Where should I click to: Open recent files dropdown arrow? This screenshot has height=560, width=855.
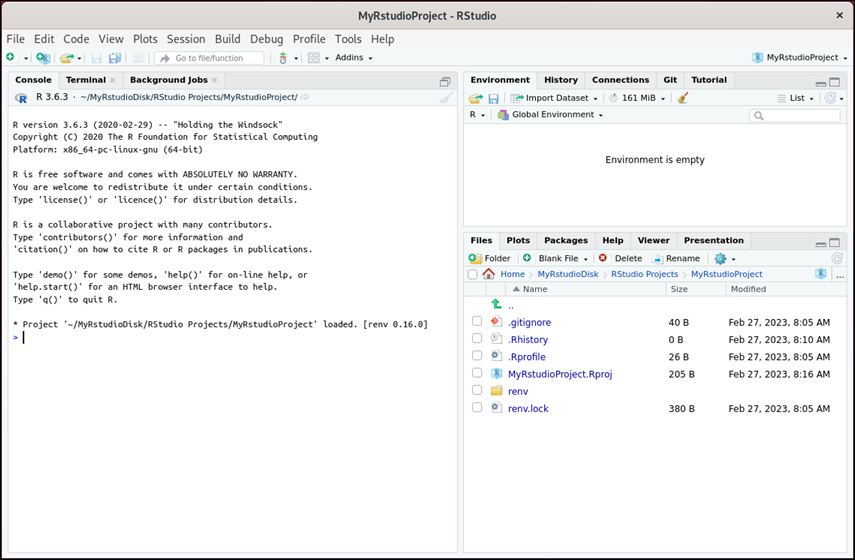pyautogui.click(x=80, y=58)
